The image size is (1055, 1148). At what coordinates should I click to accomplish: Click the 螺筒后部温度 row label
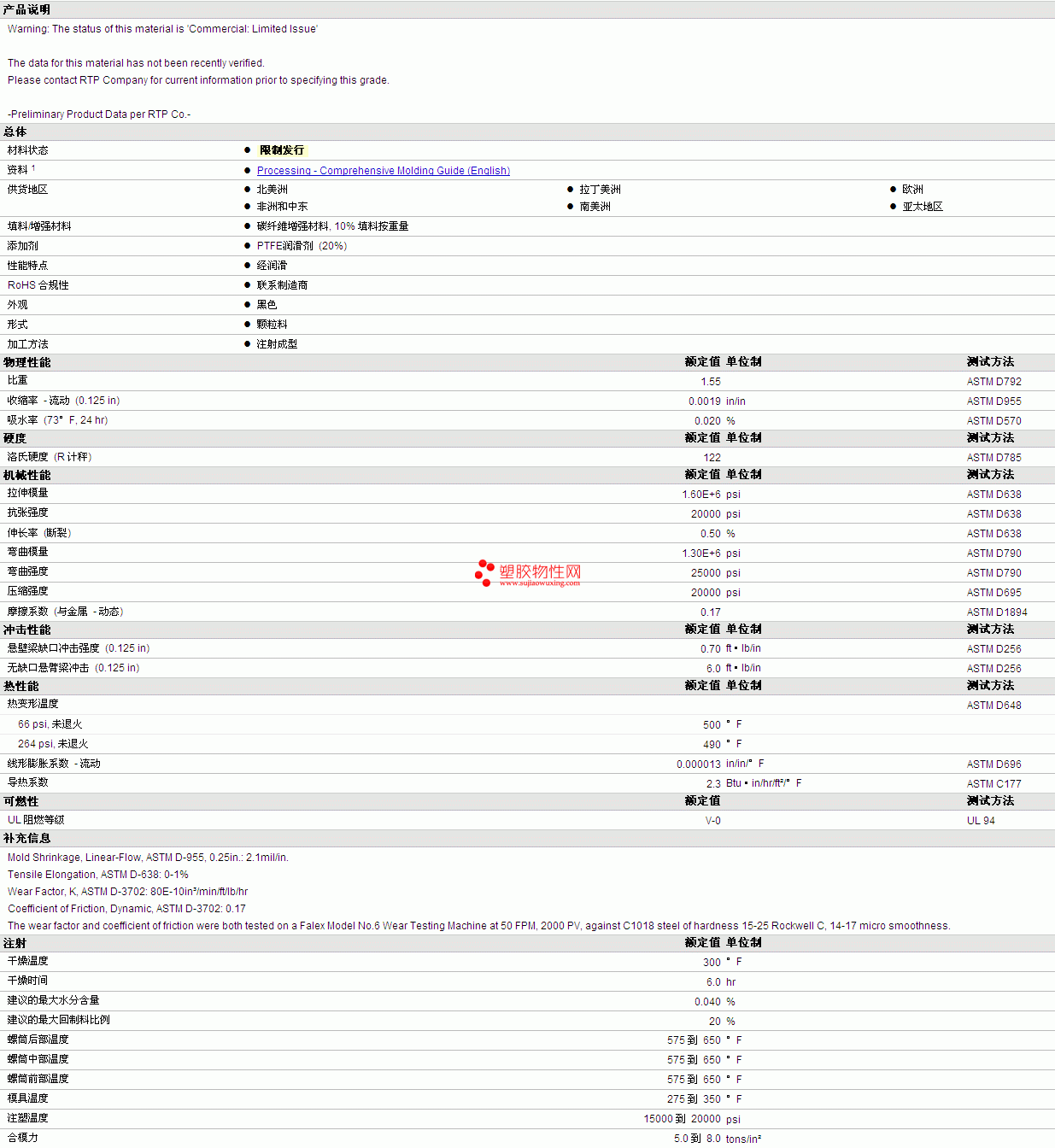(x=38, y=1040)
